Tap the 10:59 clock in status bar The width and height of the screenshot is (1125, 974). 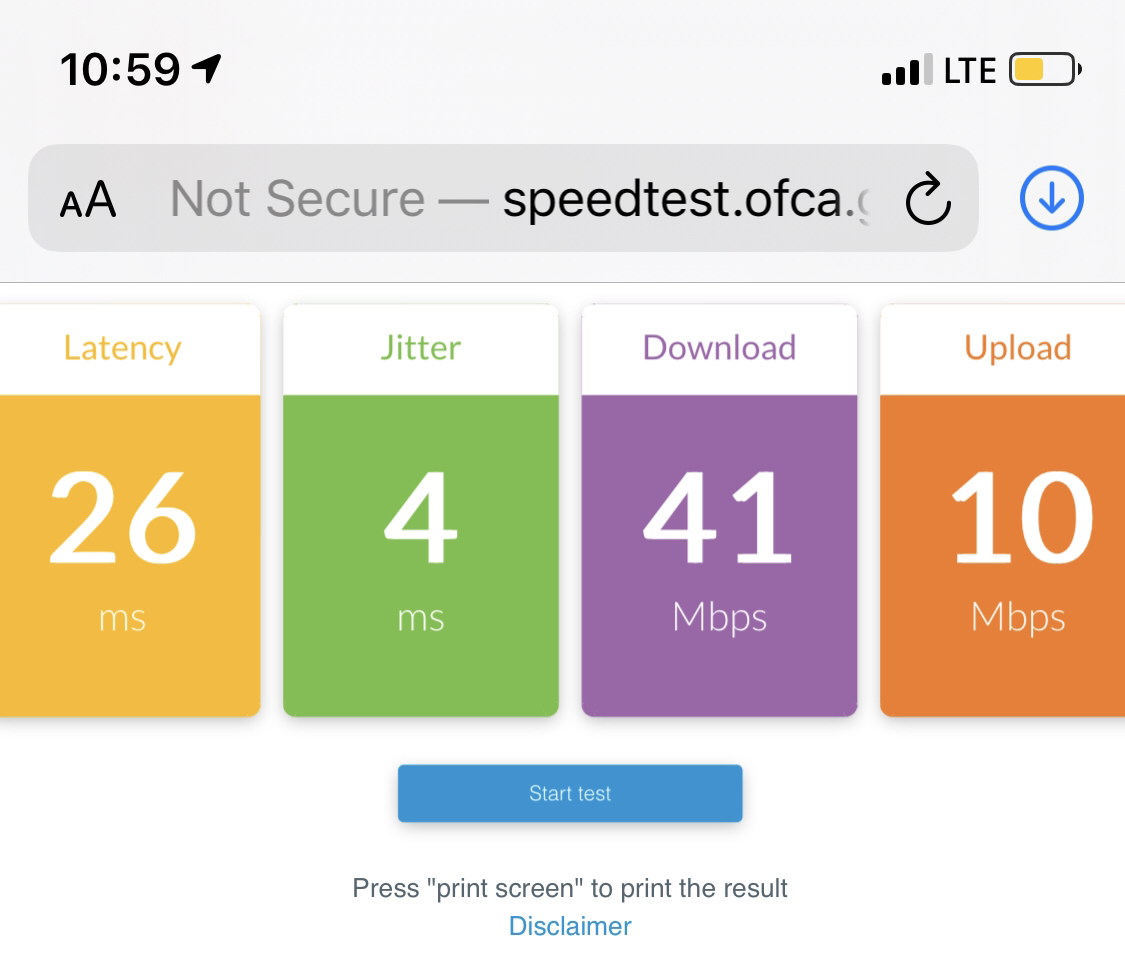(120, 70)
